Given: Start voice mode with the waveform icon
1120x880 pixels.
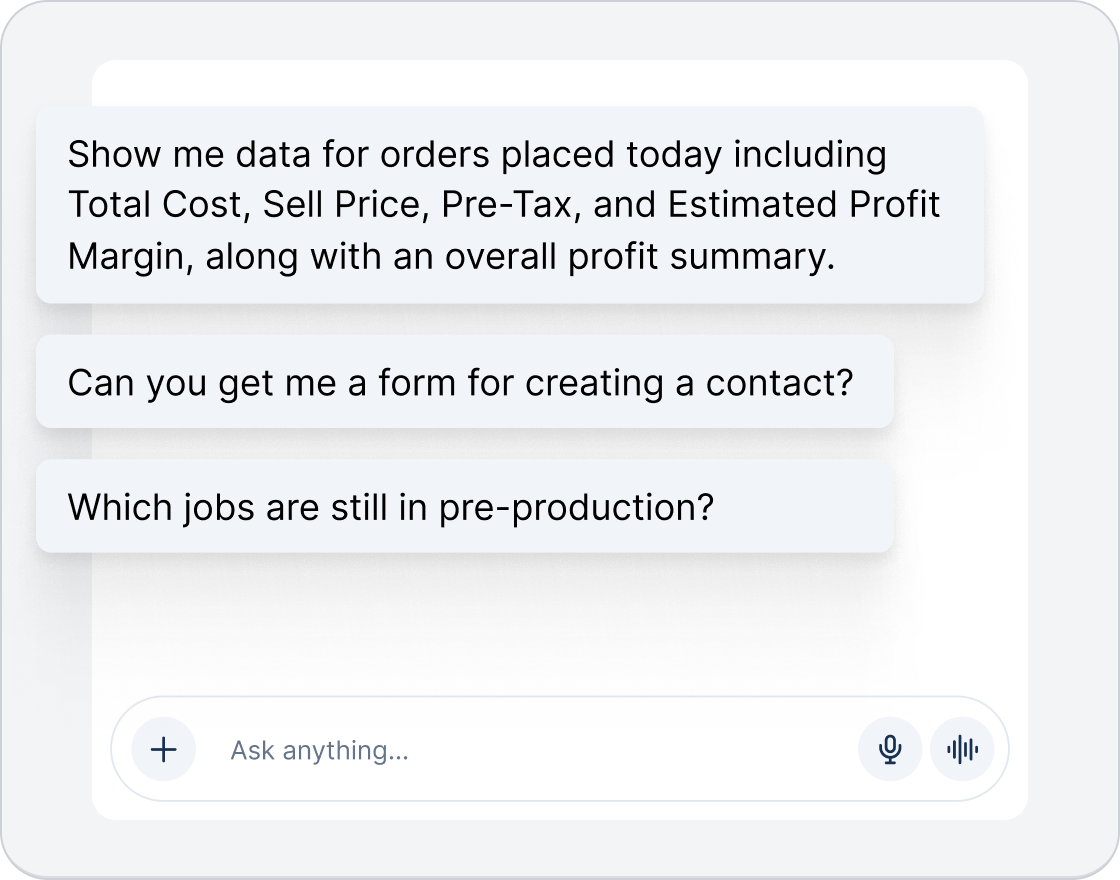Looking at the screenshot, I should pos(962,749).
